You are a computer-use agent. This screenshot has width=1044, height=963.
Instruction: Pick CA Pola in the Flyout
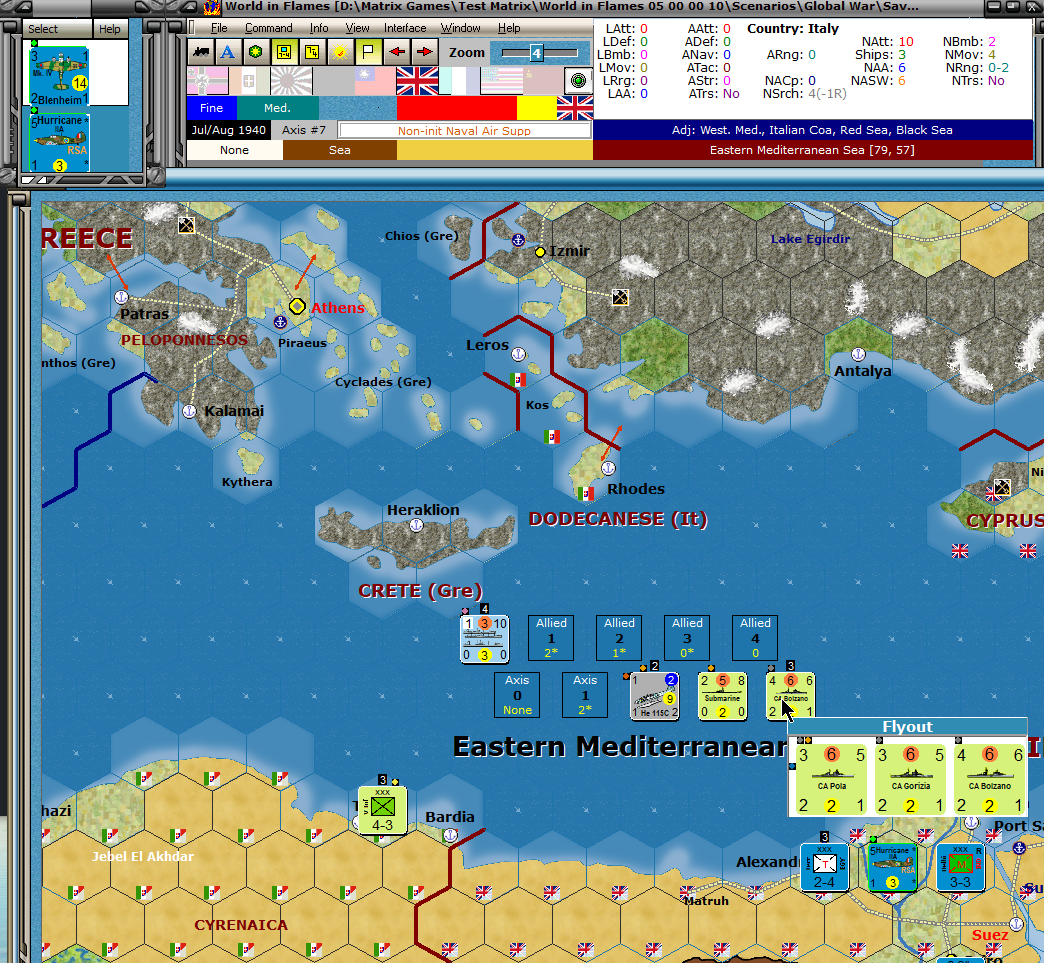click(832, 780)
